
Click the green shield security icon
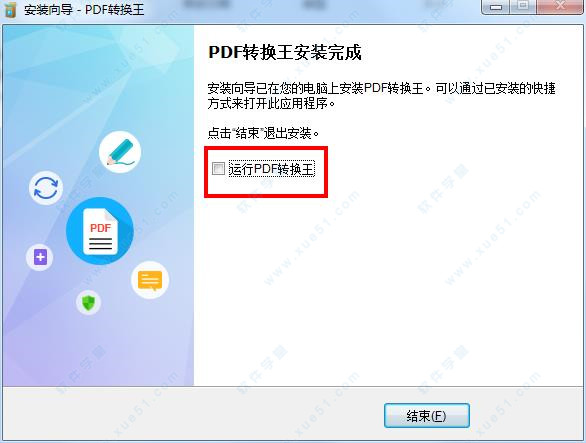[89, 302]
